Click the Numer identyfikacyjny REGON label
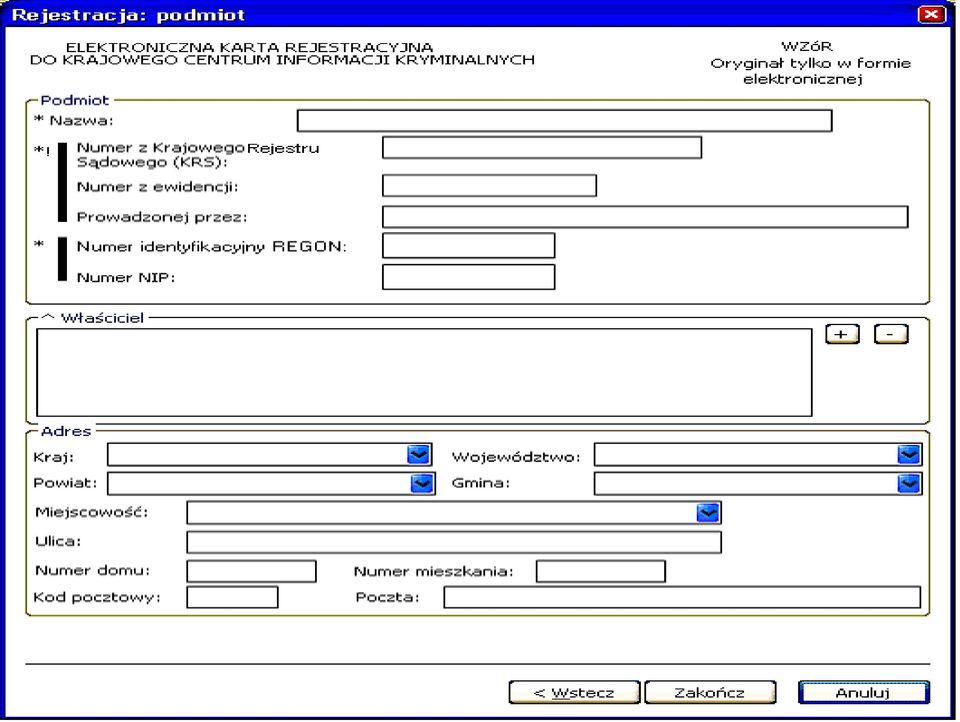This screenshot has width=960, height=722. click(212, 247)
